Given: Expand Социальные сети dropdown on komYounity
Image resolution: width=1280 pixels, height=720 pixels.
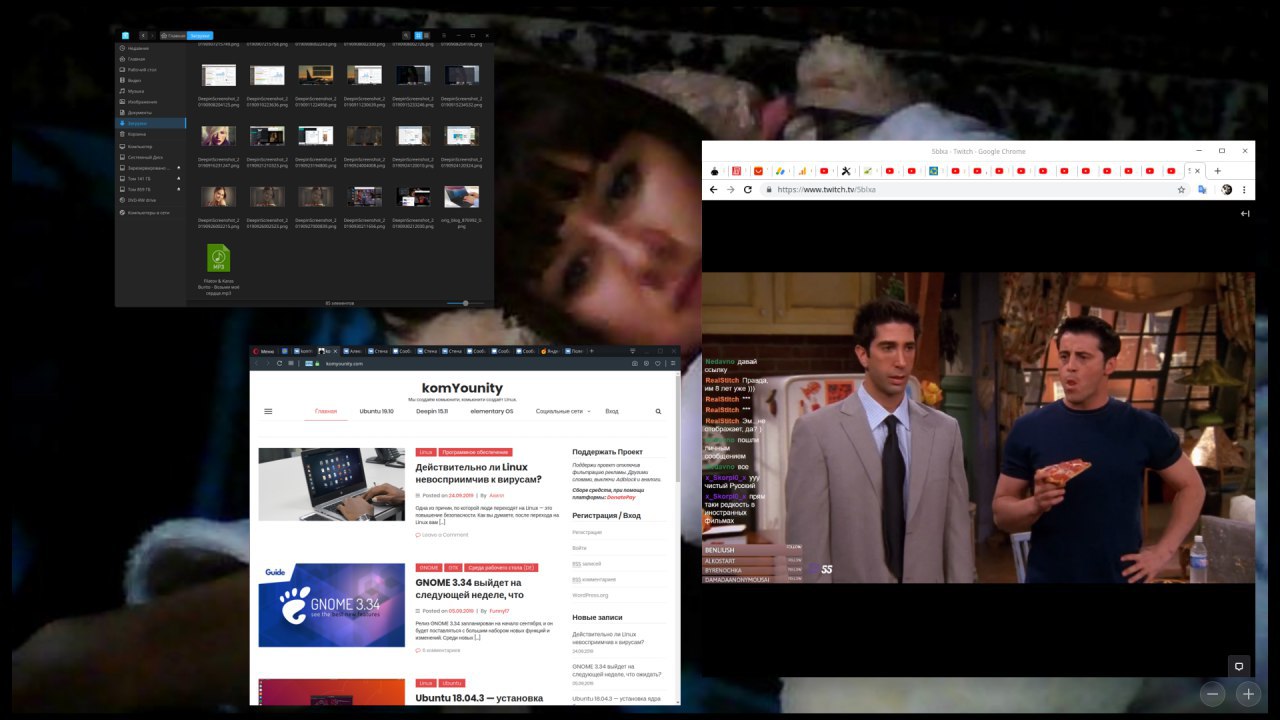Looking at the screenshot, I should [563, 411].
